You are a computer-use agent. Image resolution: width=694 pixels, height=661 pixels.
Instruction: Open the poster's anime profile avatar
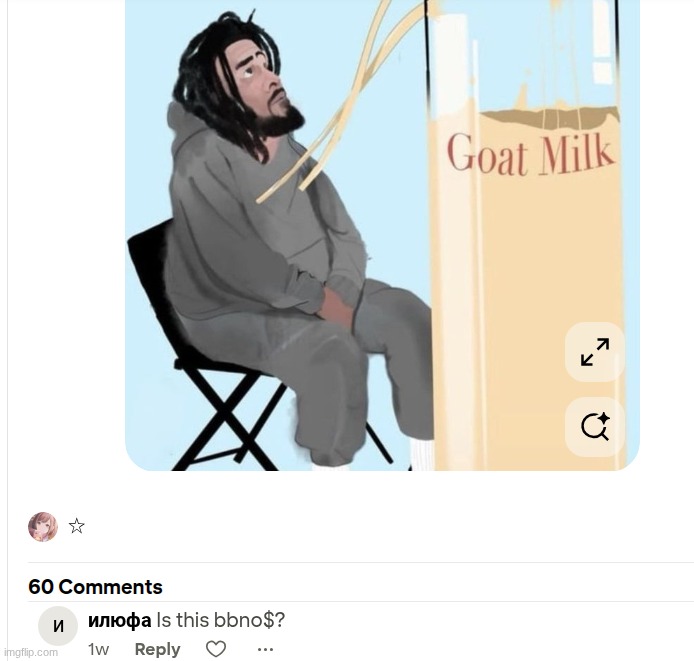point(43,527)
